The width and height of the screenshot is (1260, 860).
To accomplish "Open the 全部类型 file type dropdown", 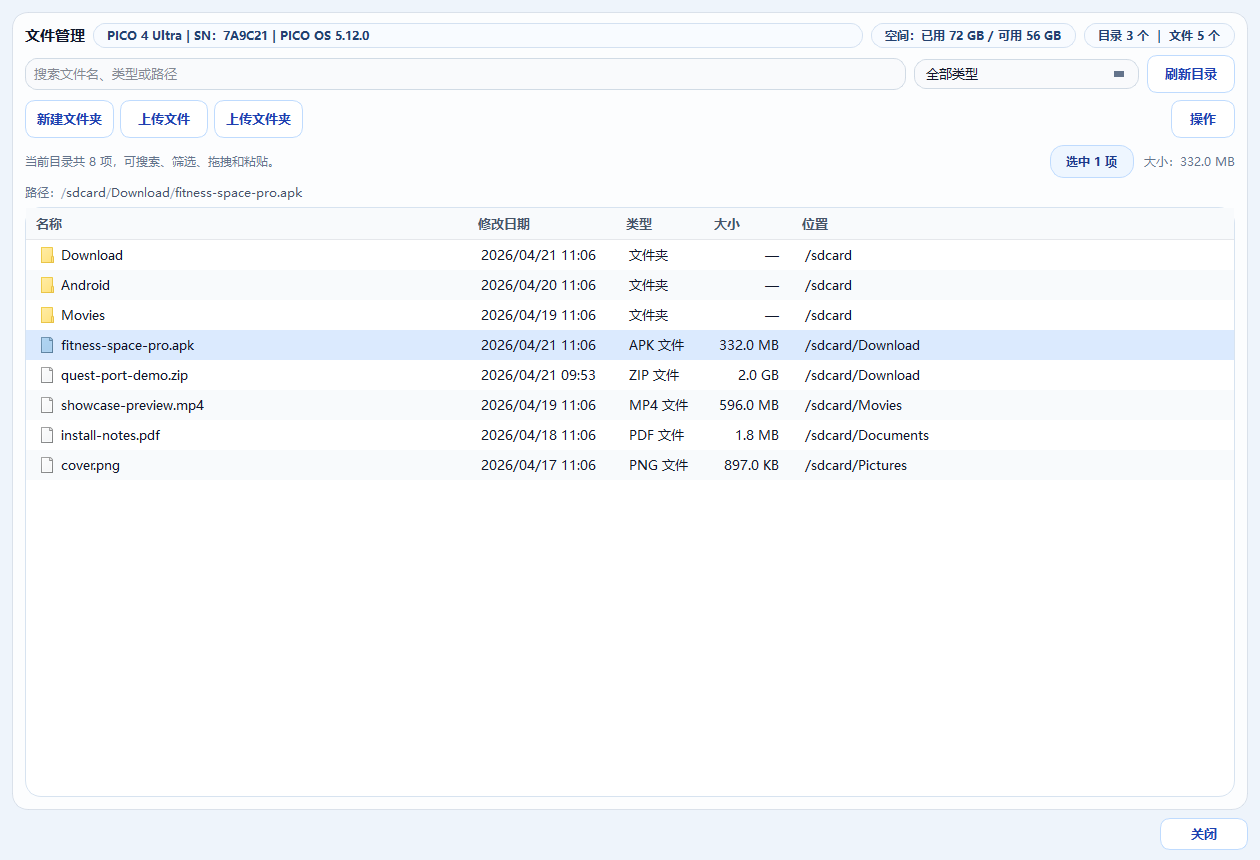I will click(x=1026, y=74).
